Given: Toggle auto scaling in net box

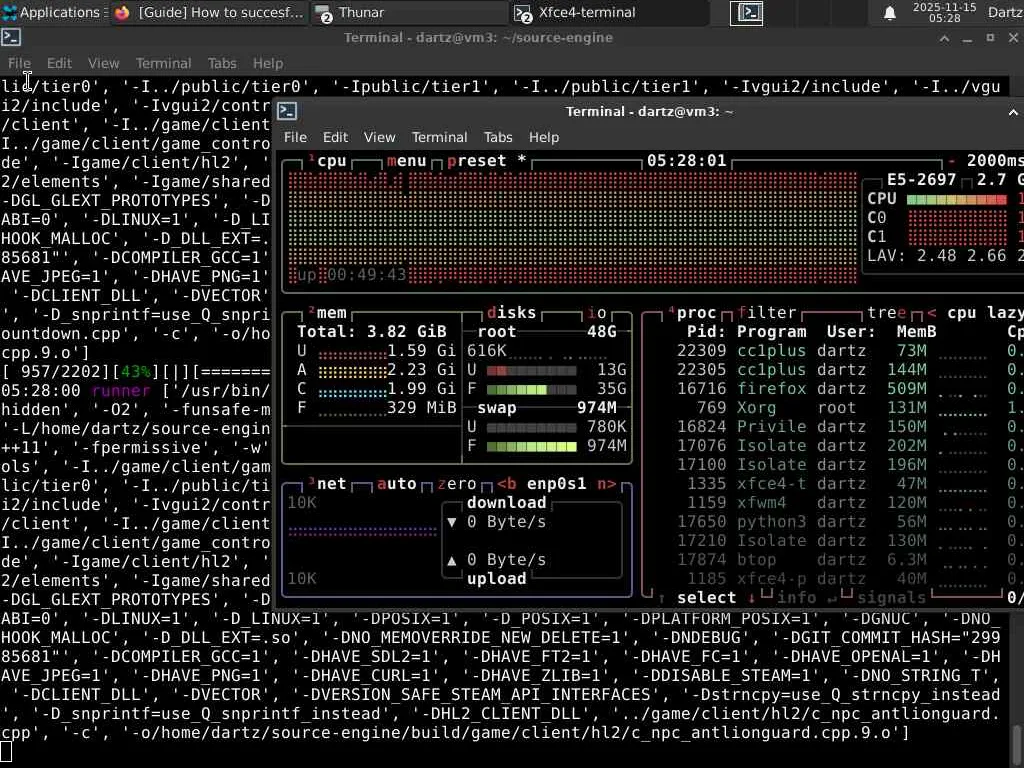Looking at the screenshot, I should click(396, 484).
